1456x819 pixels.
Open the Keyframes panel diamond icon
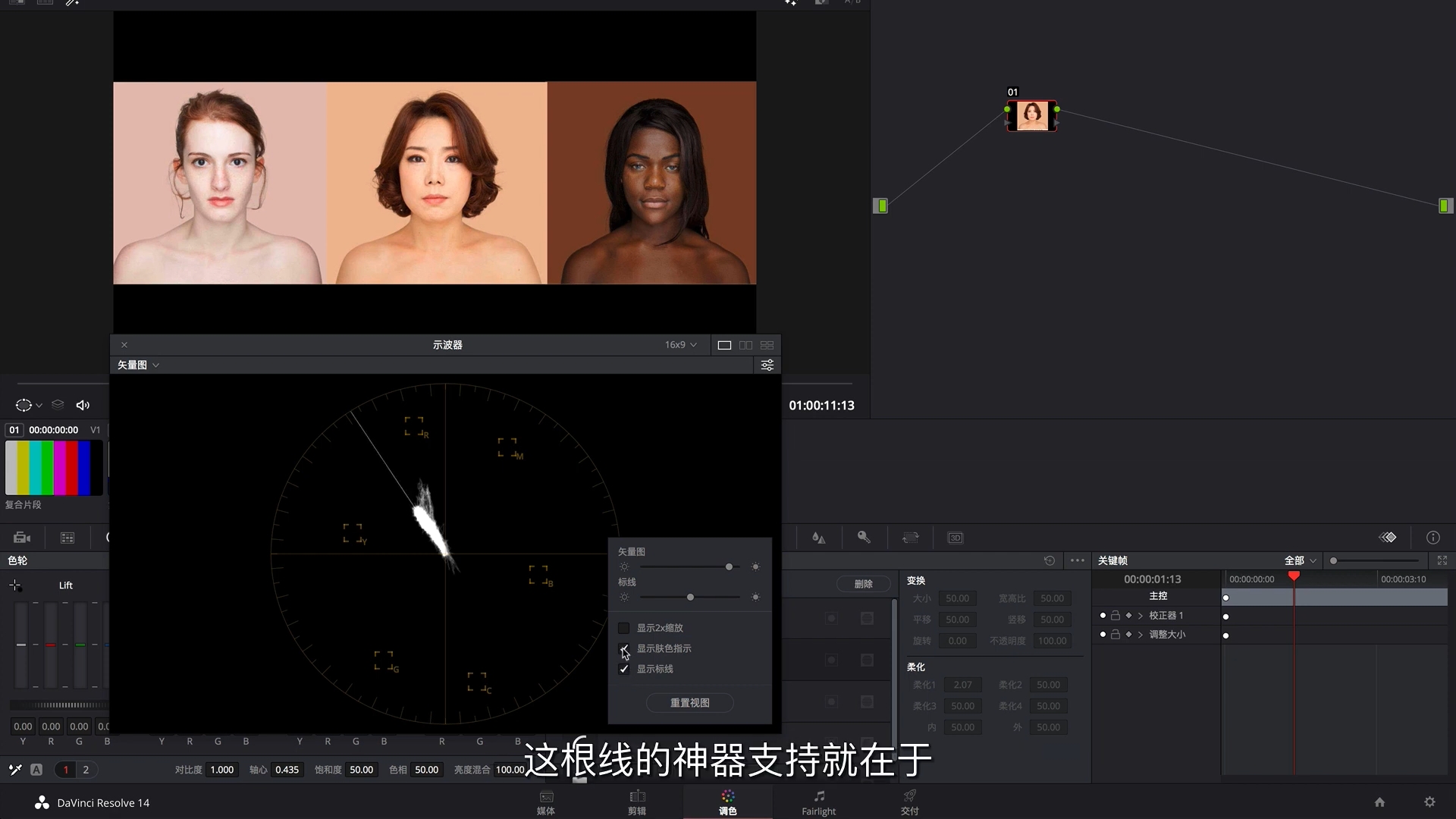tap(1388, 538)
